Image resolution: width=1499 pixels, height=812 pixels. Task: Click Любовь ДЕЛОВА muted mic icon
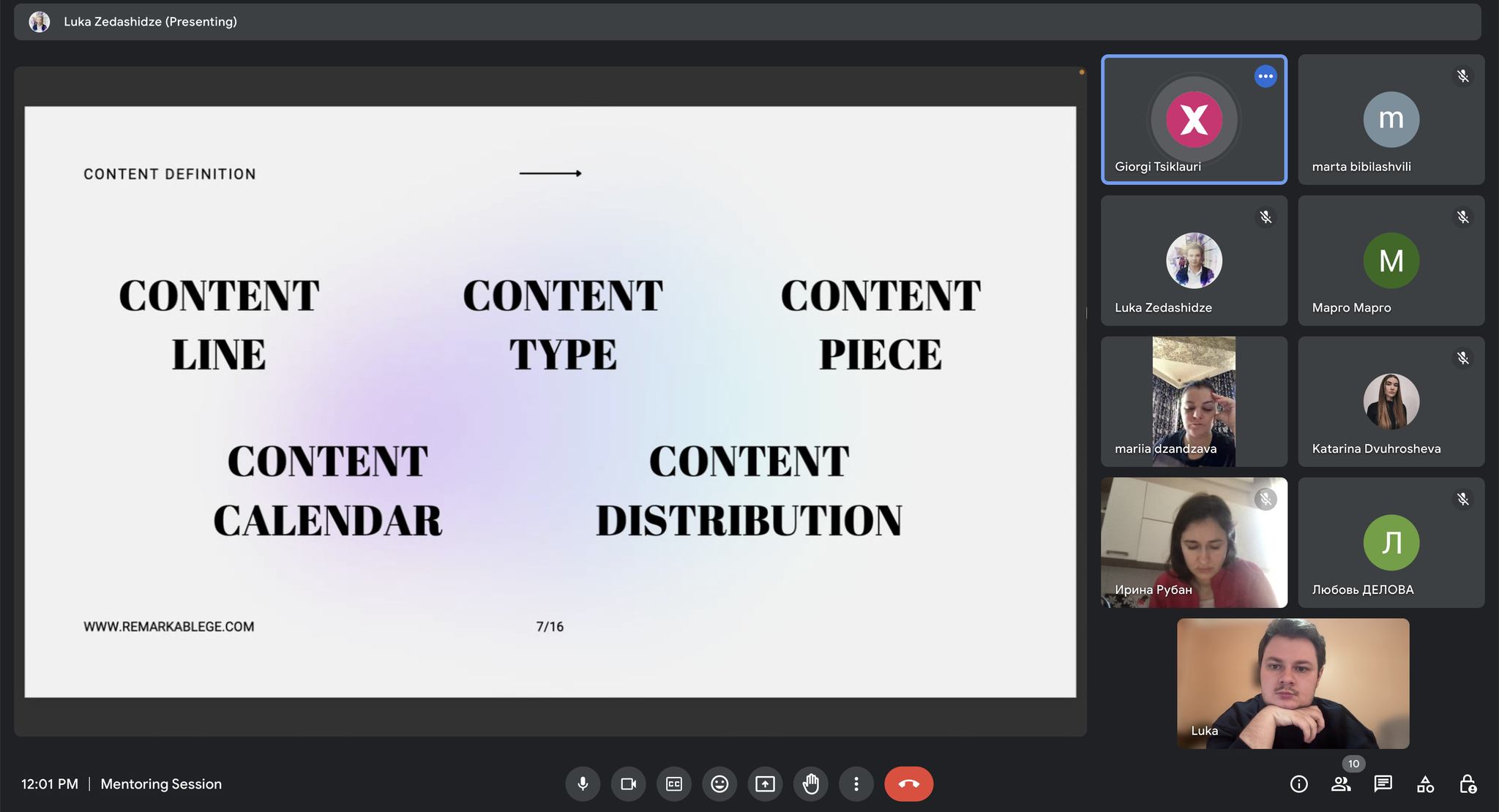[x=1462, y=500]
